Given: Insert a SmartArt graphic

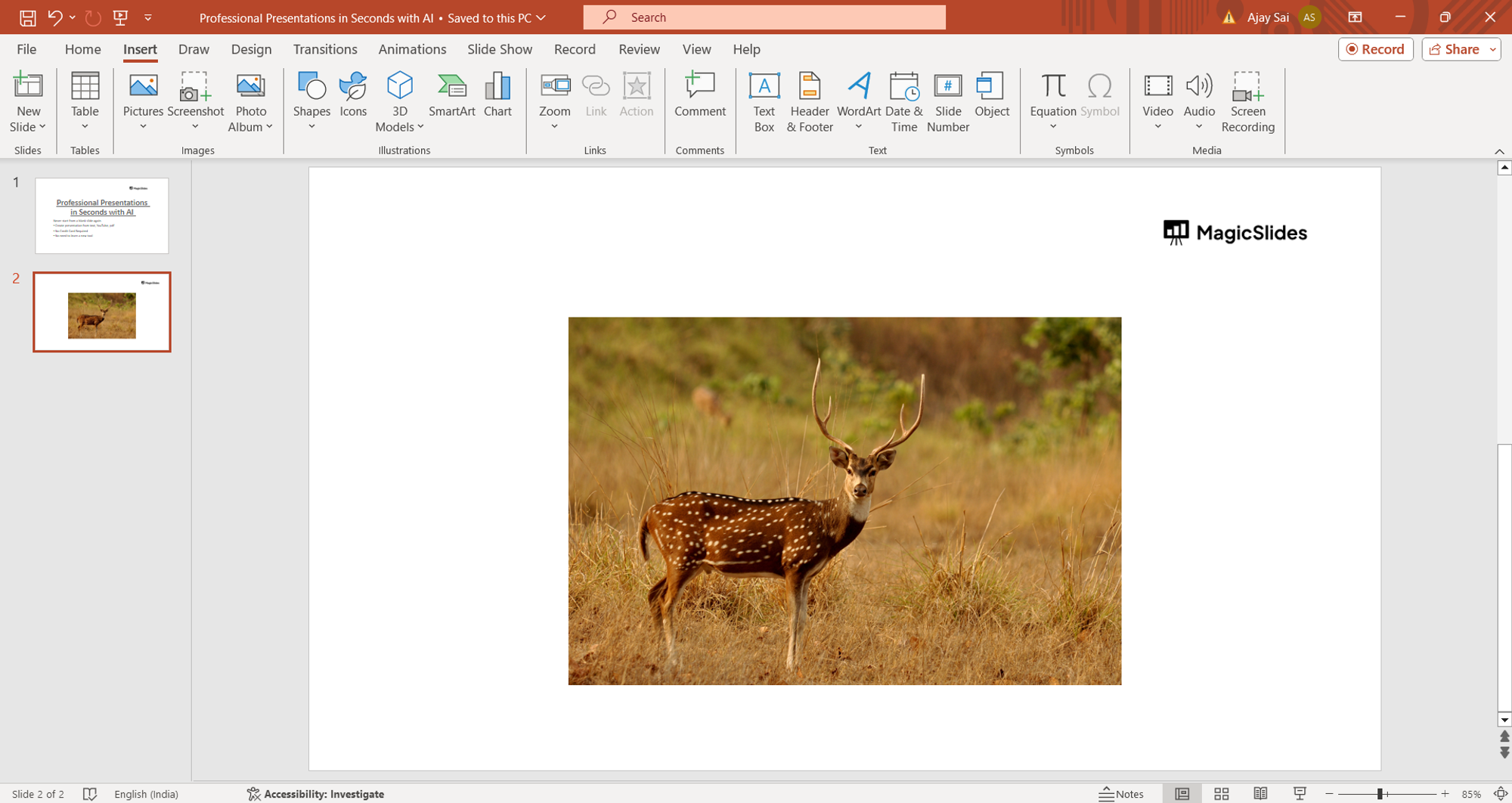Looking at the screenshot, I should pos(452,95).
